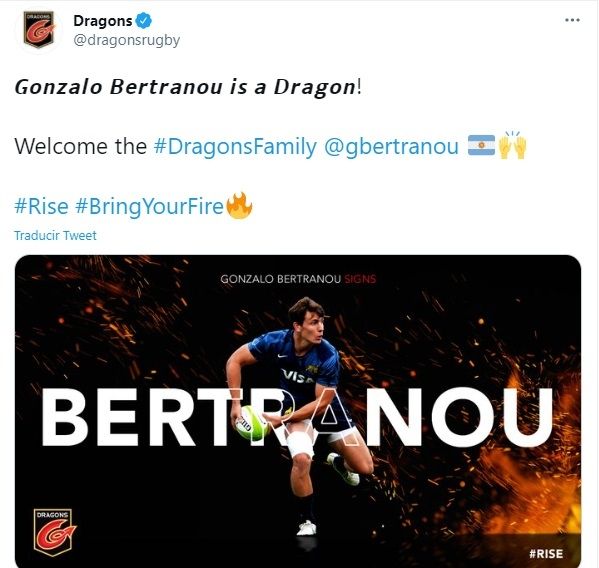The image size is (599, 568).
Task: Click the blue verified badge
Action: 144,21
